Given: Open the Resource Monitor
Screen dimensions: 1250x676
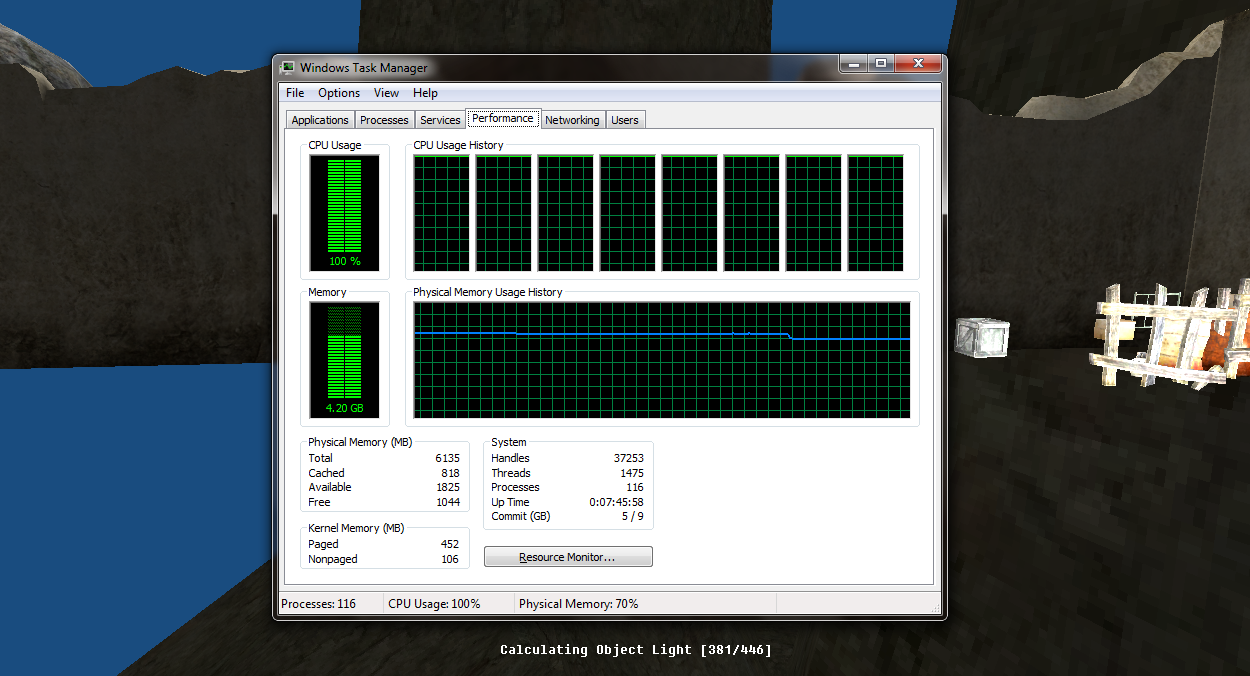Looking at the screenshot, I should click(568, 557).
